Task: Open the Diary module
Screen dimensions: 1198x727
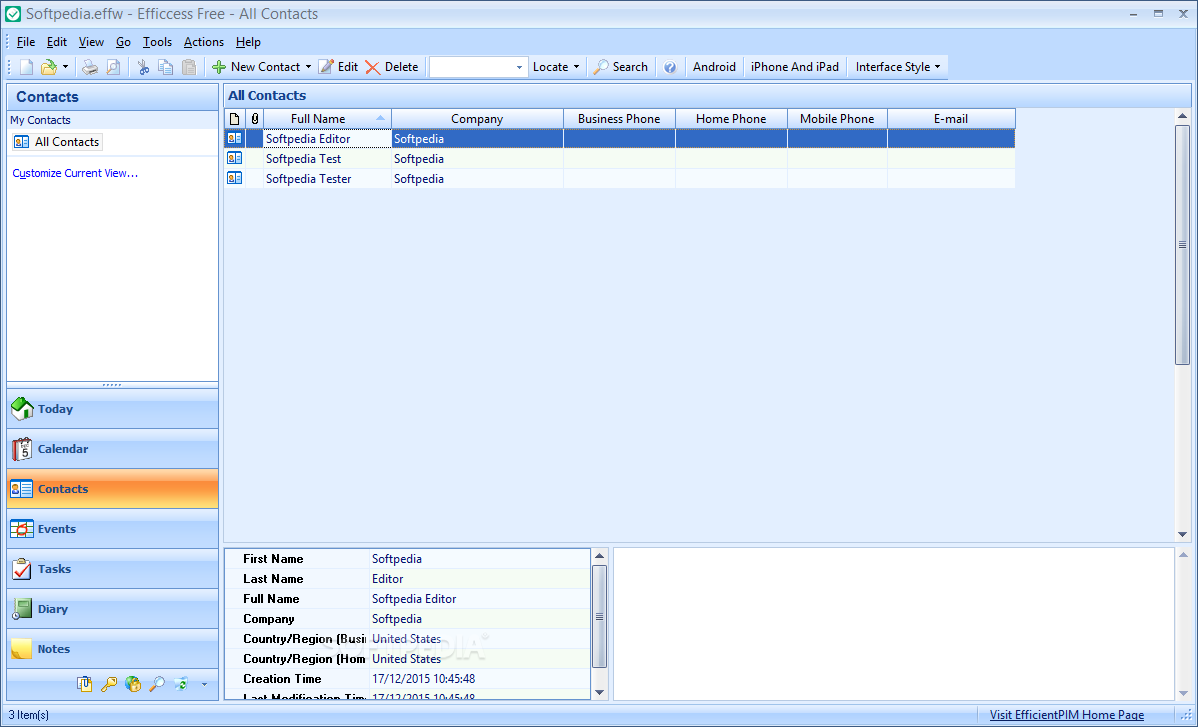Action: click(x=112, y=609)
